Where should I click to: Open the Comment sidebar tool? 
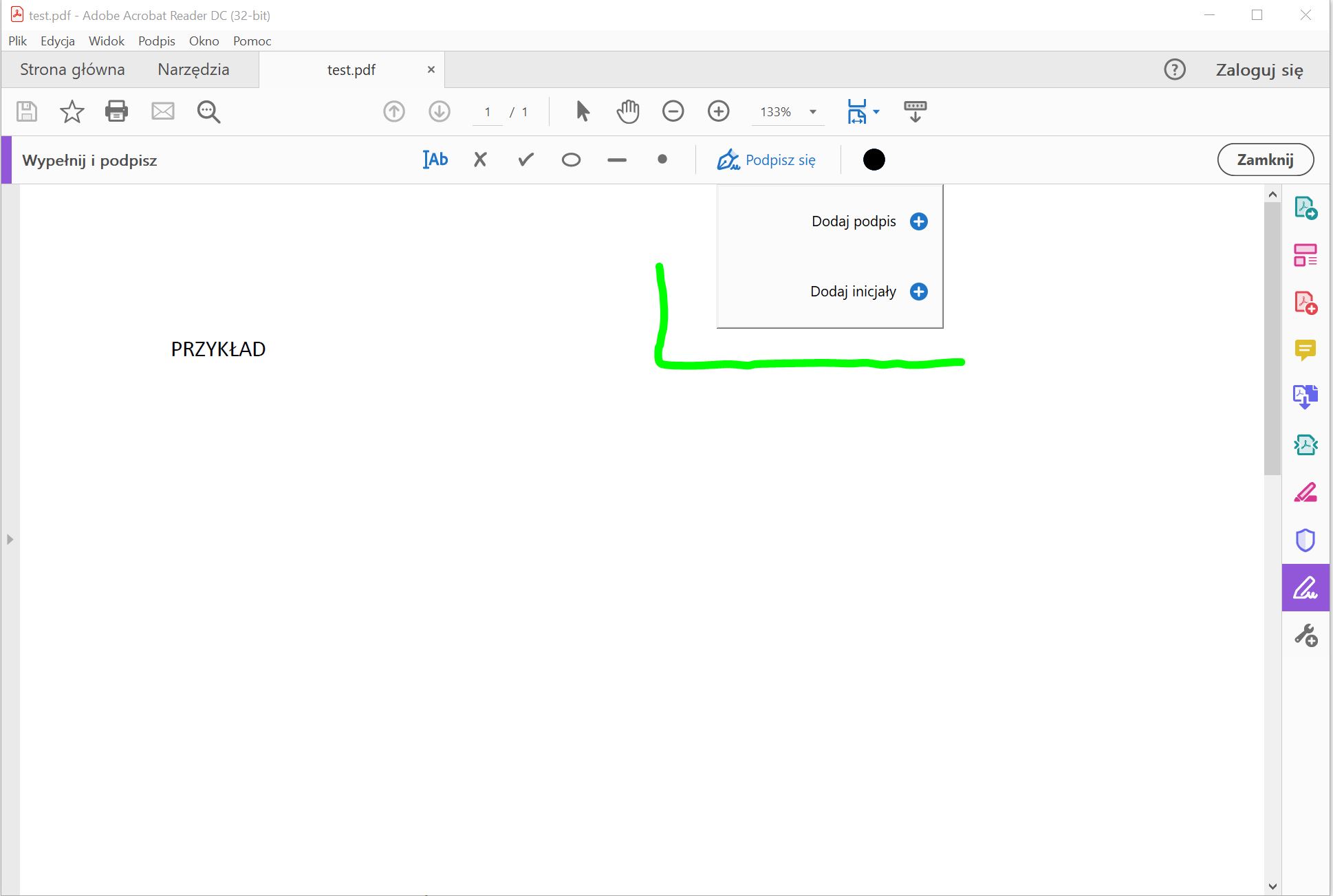coord(1305,350)
